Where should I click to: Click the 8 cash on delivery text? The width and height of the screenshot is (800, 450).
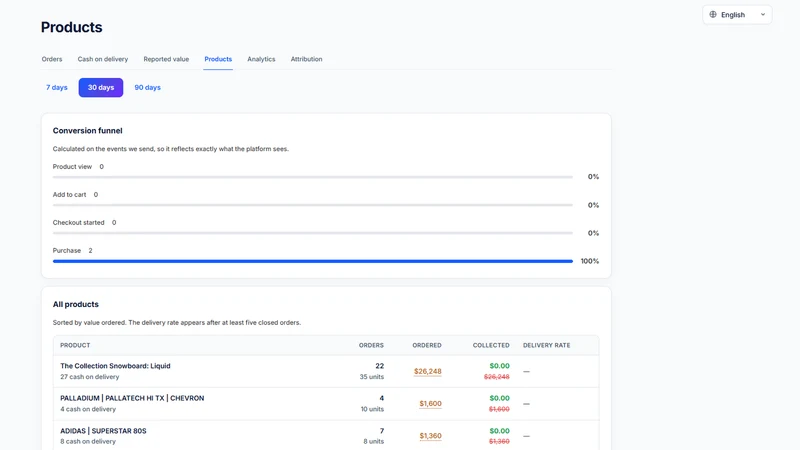[88, 441]
